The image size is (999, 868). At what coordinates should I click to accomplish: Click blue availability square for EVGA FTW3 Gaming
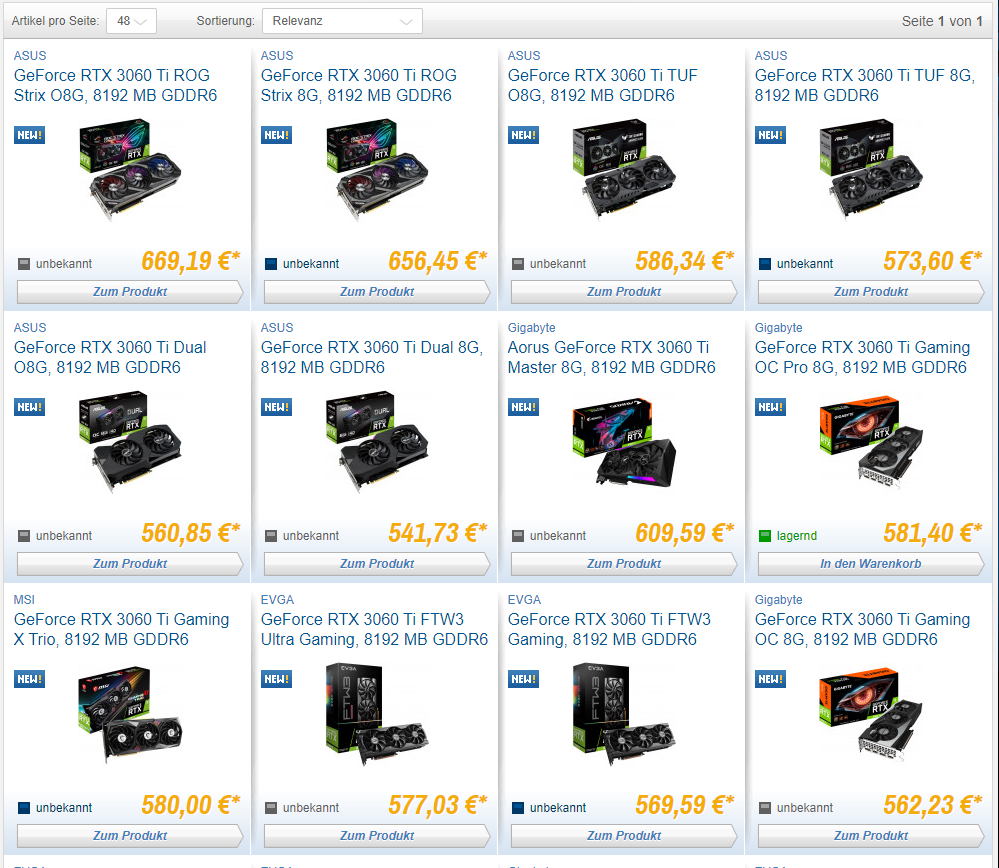(x=518, y=808)
